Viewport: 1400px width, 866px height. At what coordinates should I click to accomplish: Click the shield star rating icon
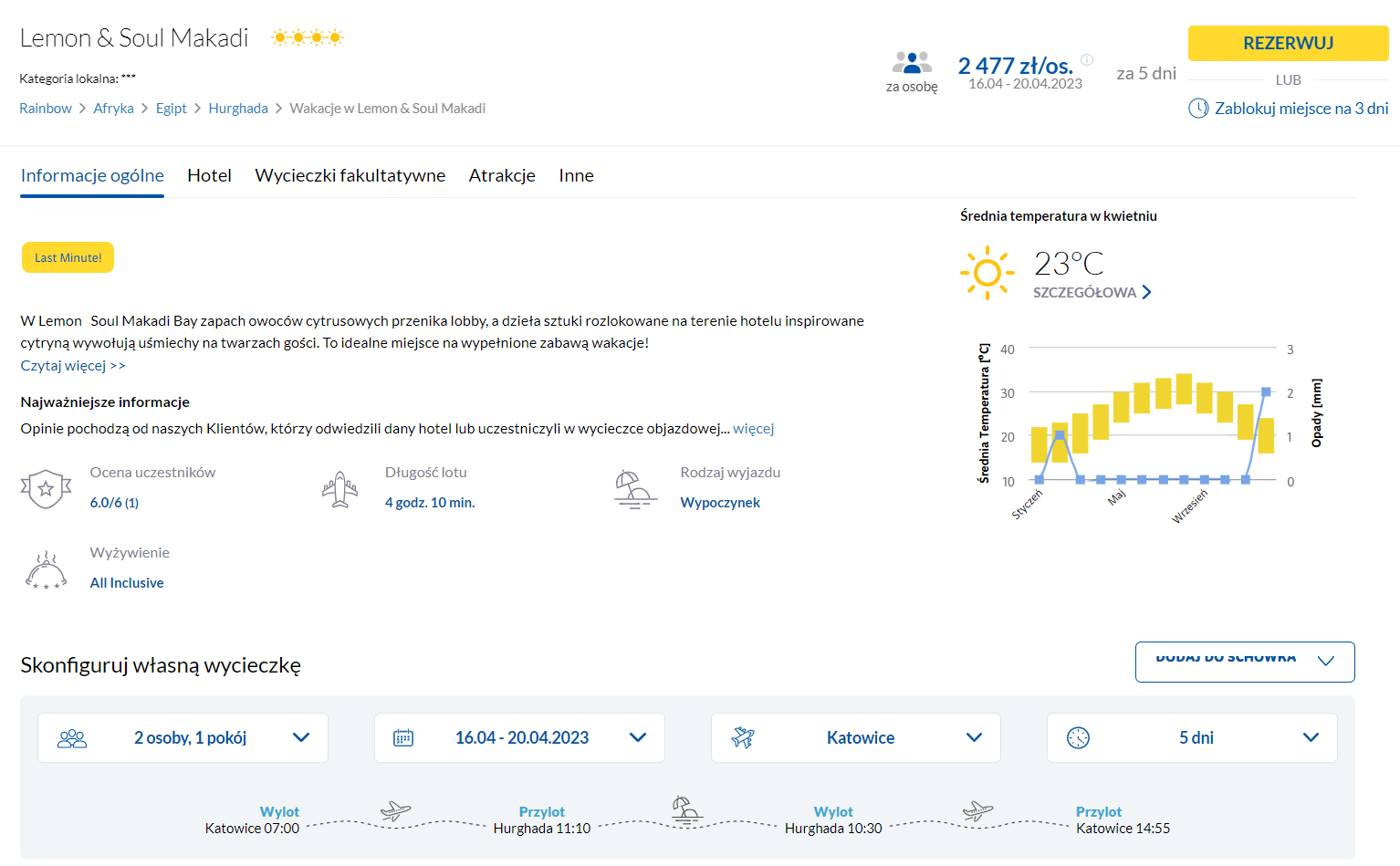pyautogui.click(x=46, y=489)
